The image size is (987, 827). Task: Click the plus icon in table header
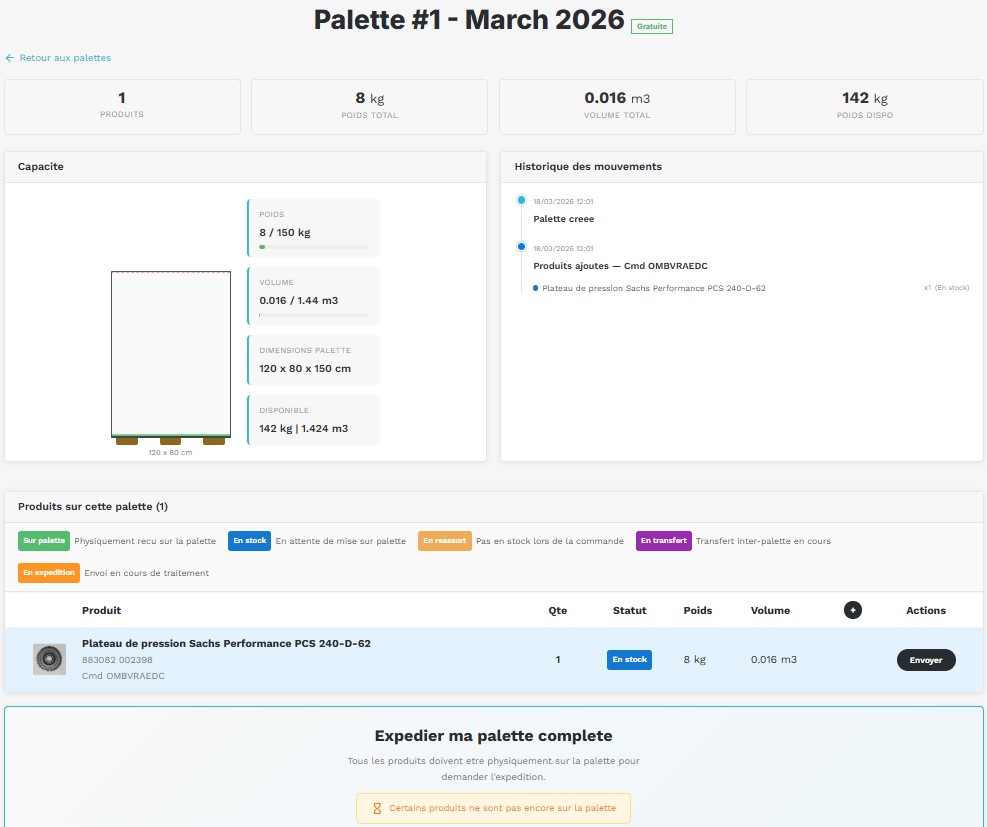[x=852, y=610]
